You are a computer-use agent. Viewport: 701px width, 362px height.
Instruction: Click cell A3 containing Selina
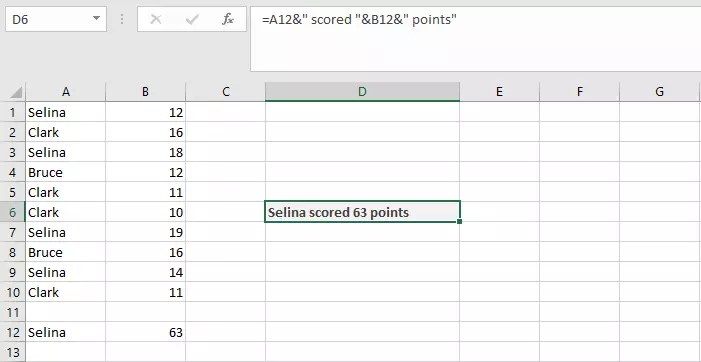66,152
